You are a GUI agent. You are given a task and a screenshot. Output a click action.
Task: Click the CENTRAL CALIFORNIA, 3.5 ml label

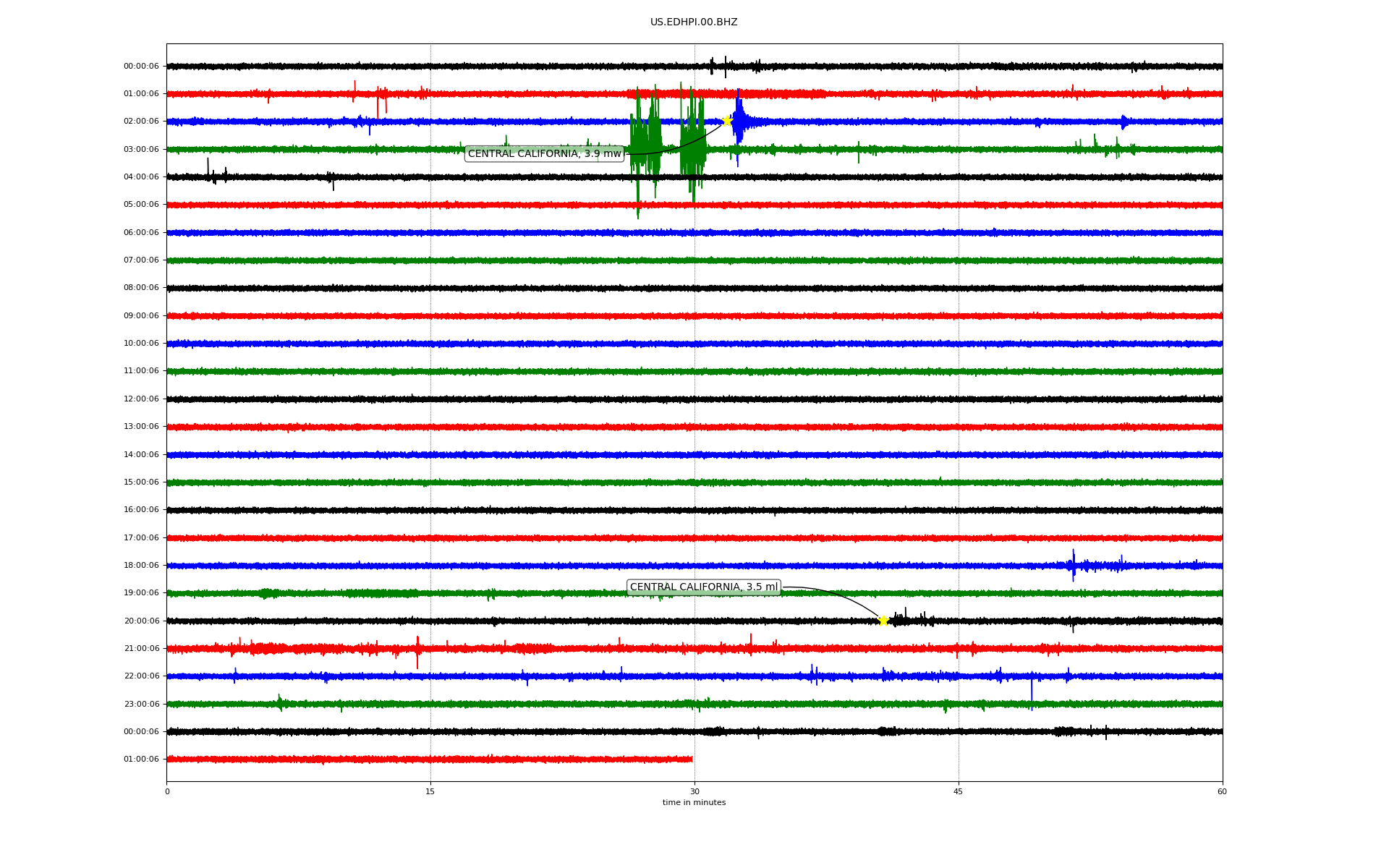pyautogui.click(x=703, y=587)
